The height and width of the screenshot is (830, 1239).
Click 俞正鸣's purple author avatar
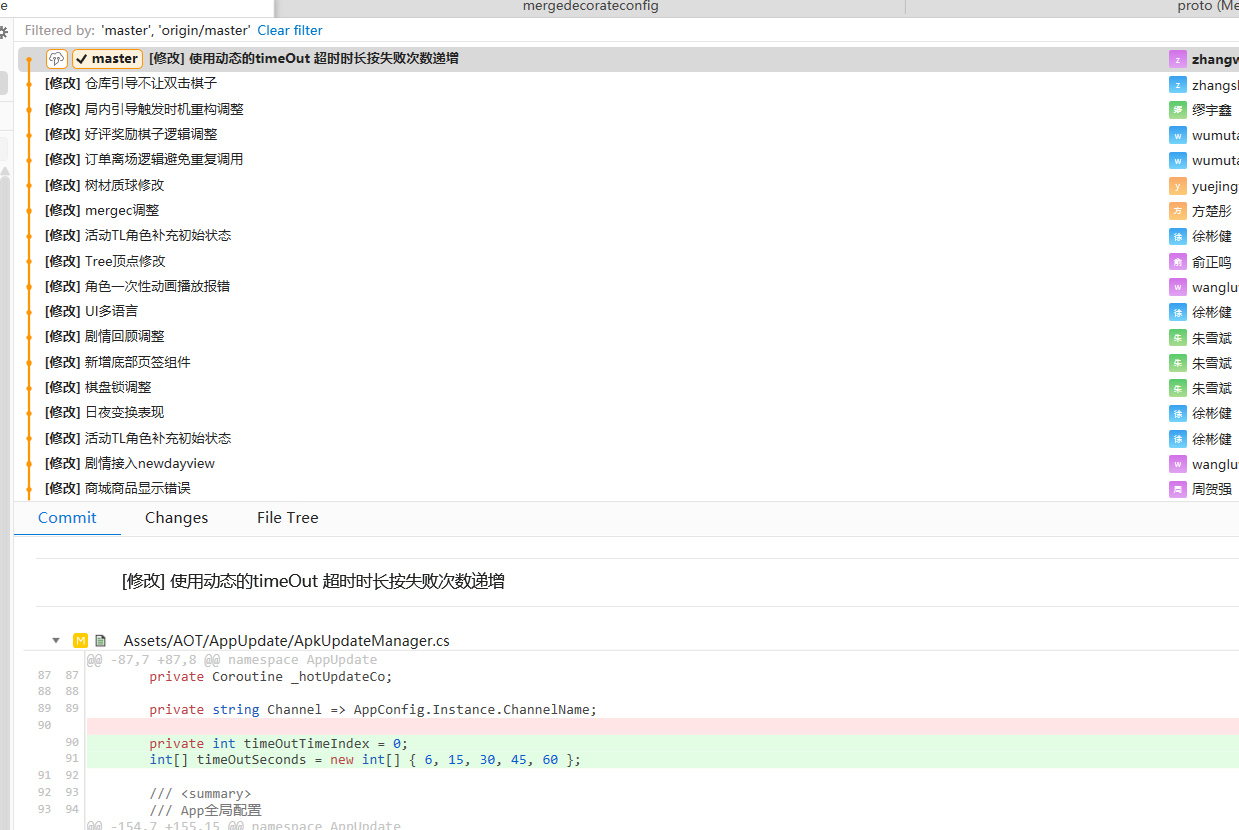1178,262
